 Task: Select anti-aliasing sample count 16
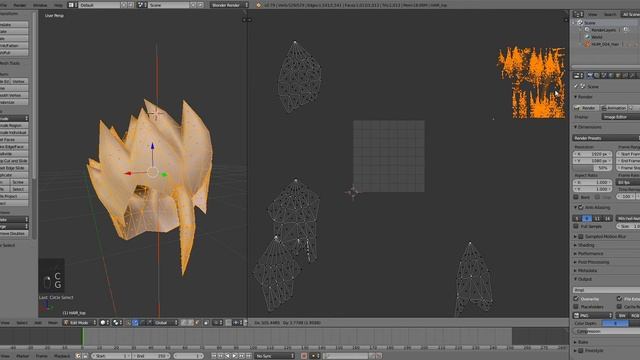point(607,218)
